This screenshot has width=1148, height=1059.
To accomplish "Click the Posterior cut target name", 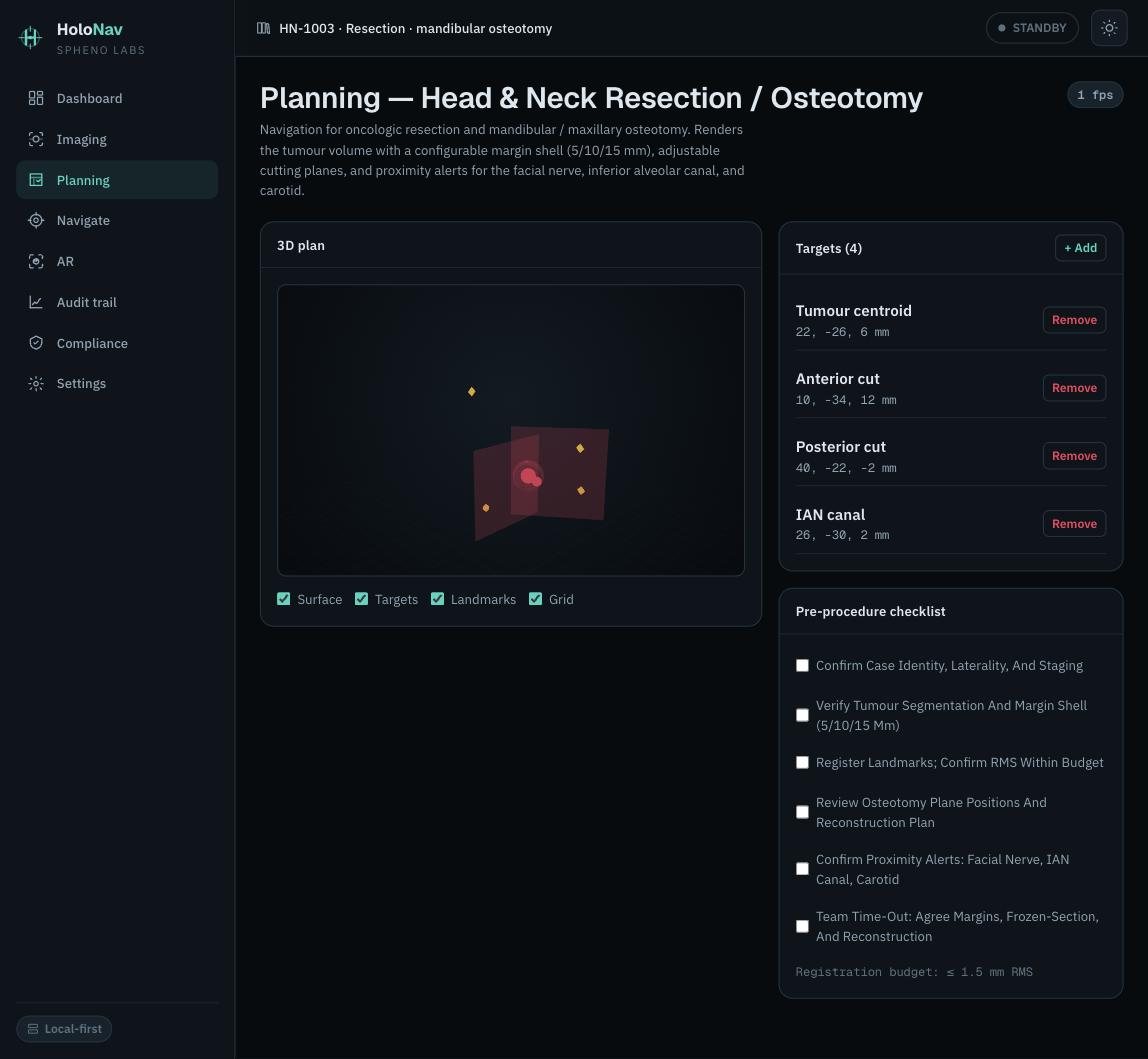I will pyautogui.click(x=840, y=447).
